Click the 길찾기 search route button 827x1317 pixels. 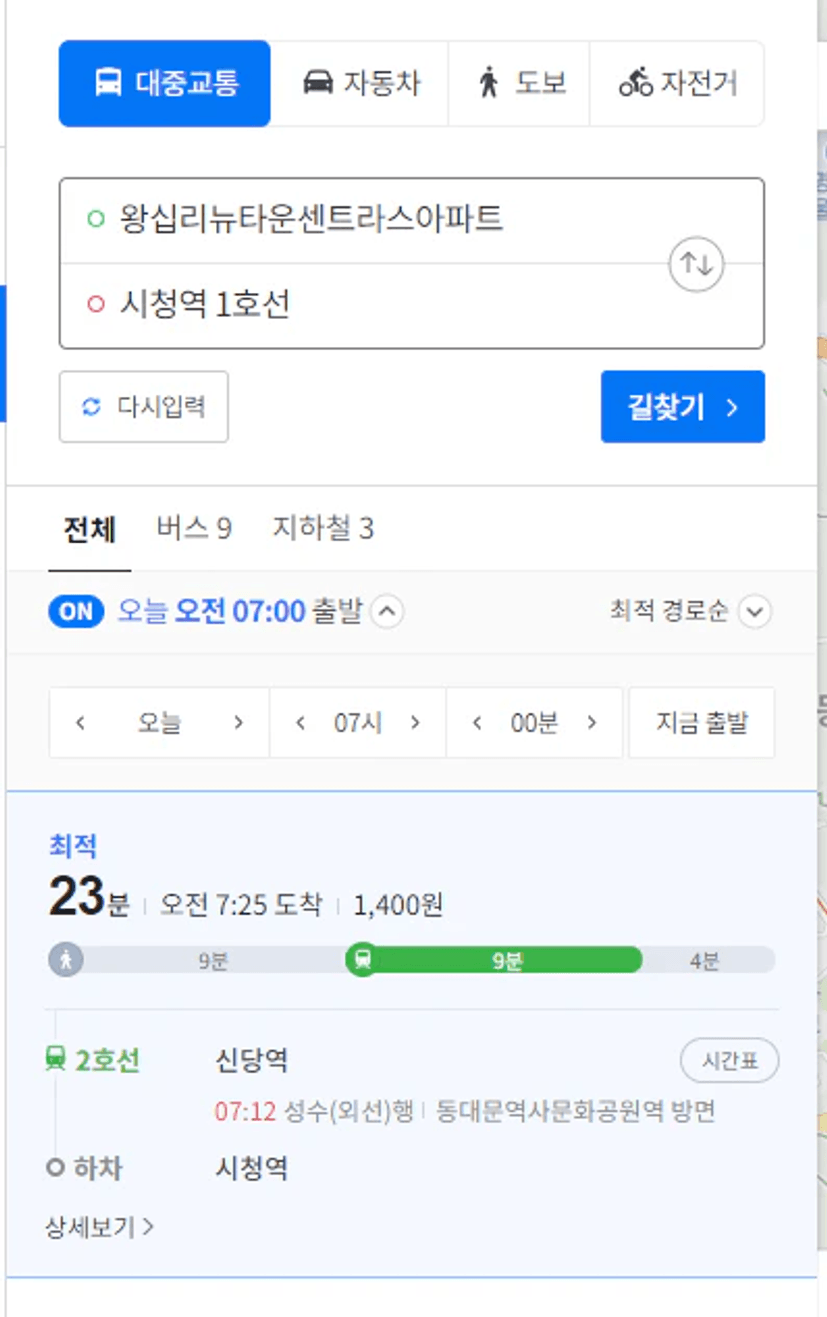click(683, 407)
